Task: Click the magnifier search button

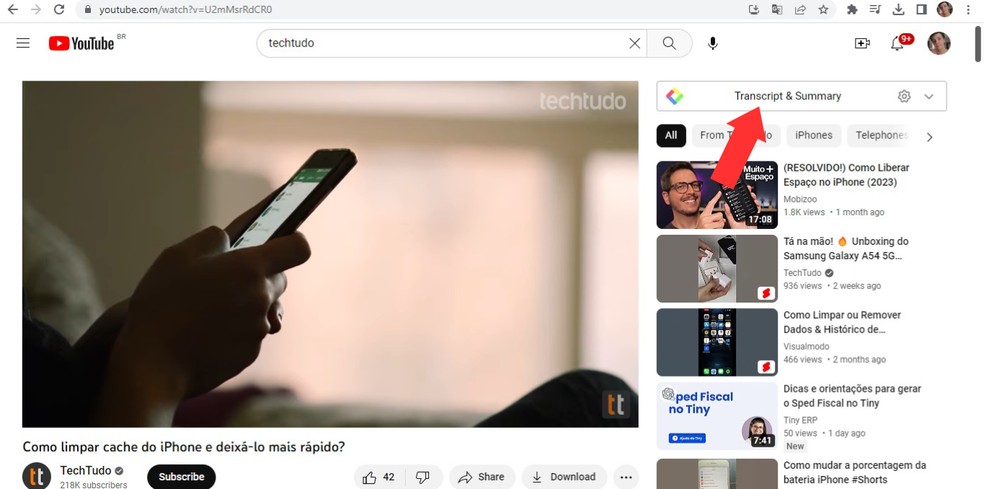Action: pyautogui.click(x=670, y=43)
